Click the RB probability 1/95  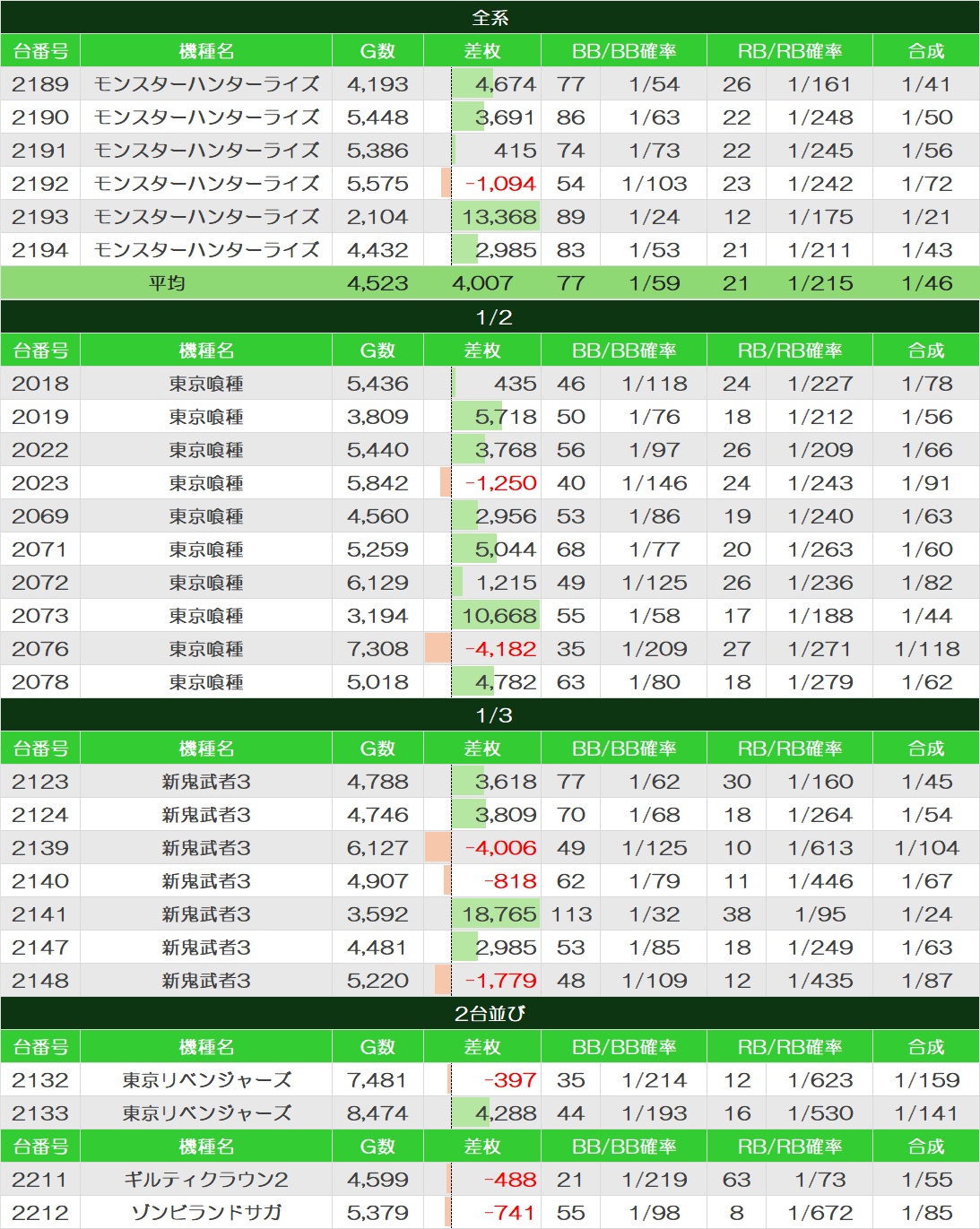(x=820, y=914)
